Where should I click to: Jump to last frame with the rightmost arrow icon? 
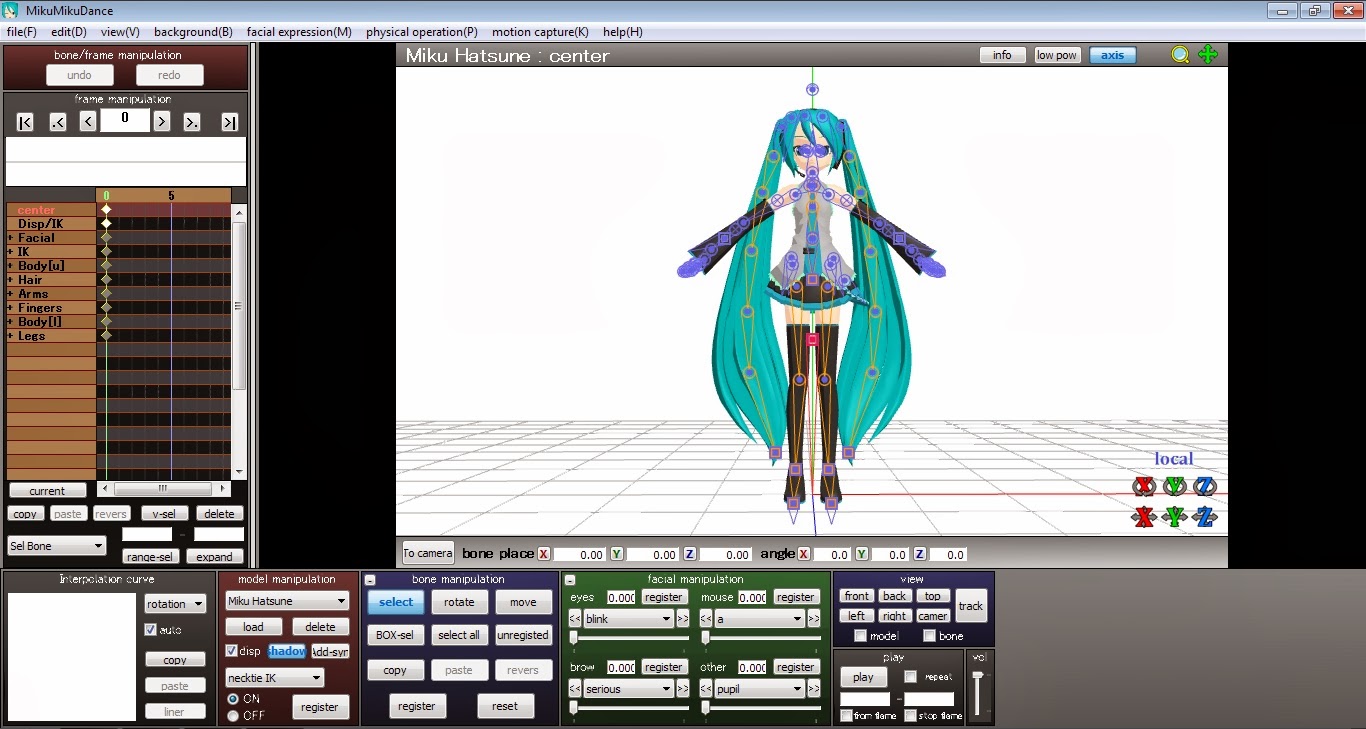tap(229, 121)
